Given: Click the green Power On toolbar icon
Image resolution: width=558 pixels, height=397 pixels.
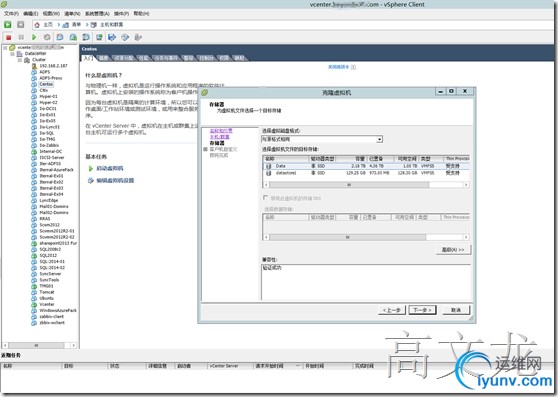Looking at the screenshot, I should coord(34,37).
